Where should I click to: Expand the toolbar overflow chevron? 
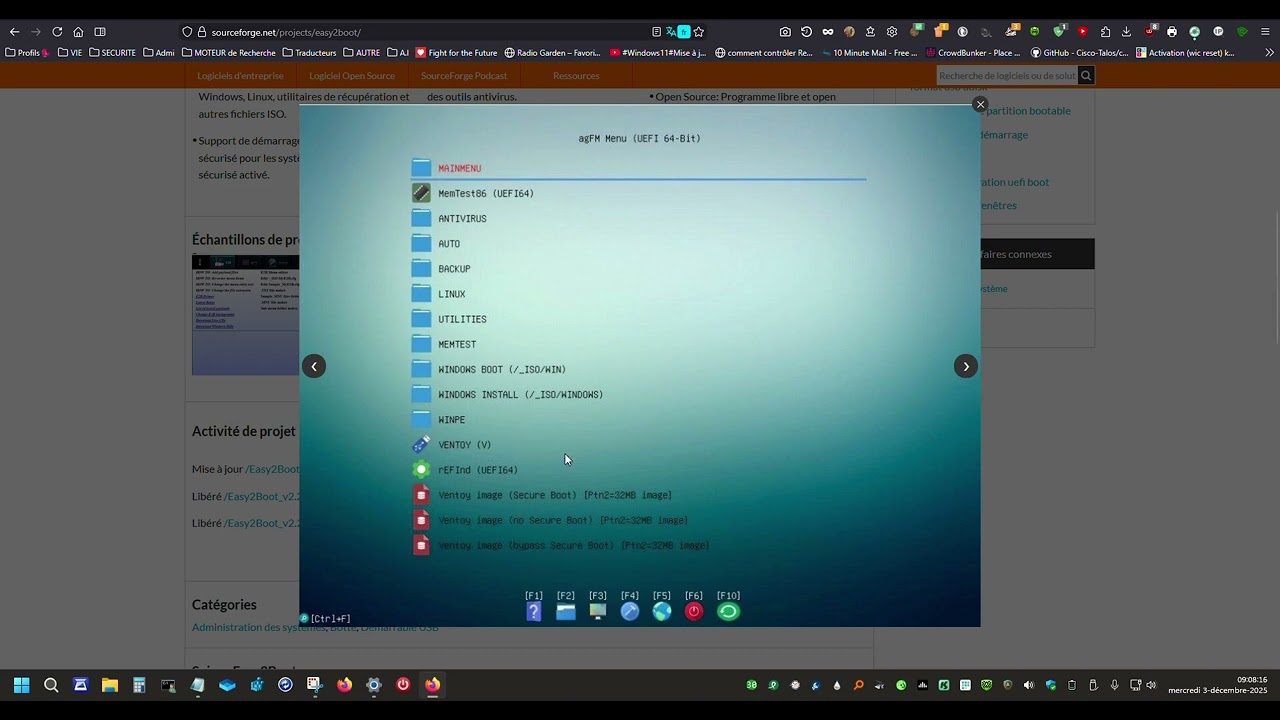click(x=1269, y=52)
